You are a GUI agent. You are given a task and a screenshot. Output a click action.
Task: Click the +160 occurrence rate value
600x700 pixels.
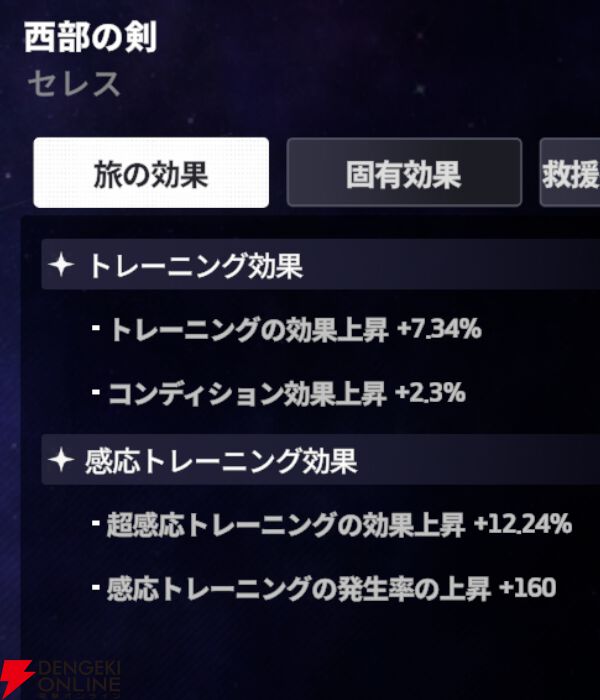pos(527,588)
